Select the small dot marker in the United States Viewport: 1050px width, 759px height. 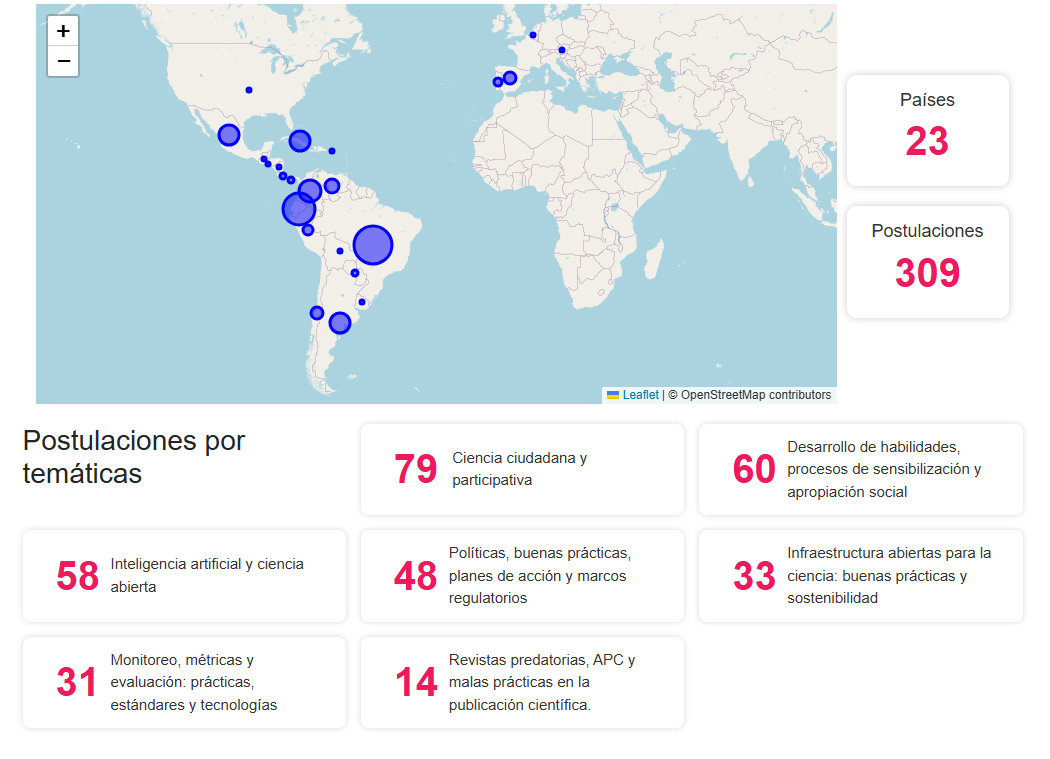249,90
